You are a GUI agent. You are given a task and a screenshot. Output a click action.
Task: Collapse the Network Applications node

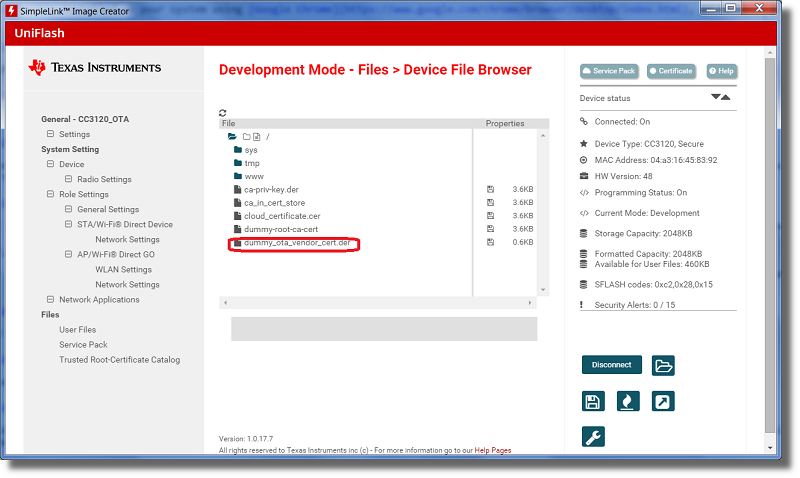[x=50, y=299]
